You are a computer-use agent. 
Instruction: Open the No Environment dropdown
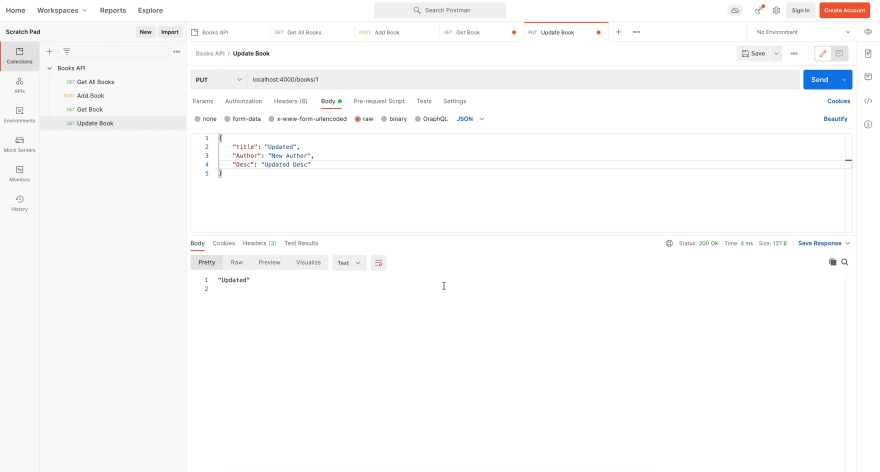pyautogui.click(x=803, y=32)
